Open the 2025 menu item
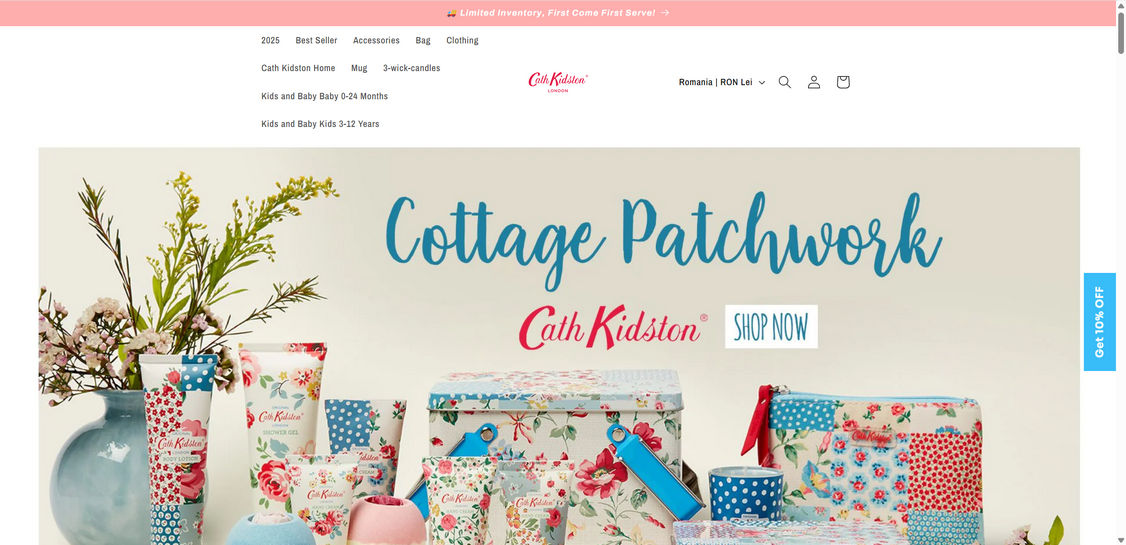This screenshot has width=1126, height=545. (x=271, y=40)
